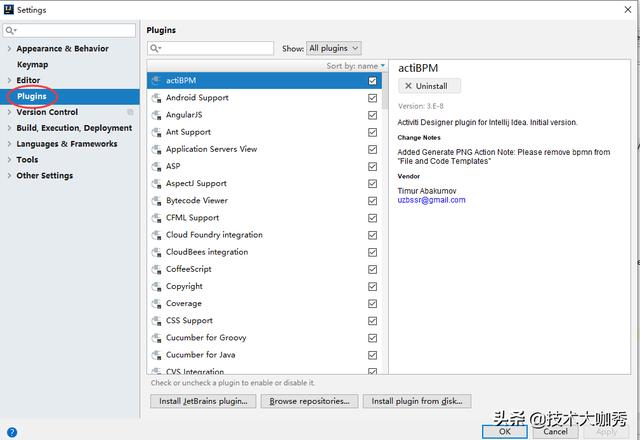Screen dimensions: 640x440
Task: Confirm settings with the OK button
Action: 504,431
